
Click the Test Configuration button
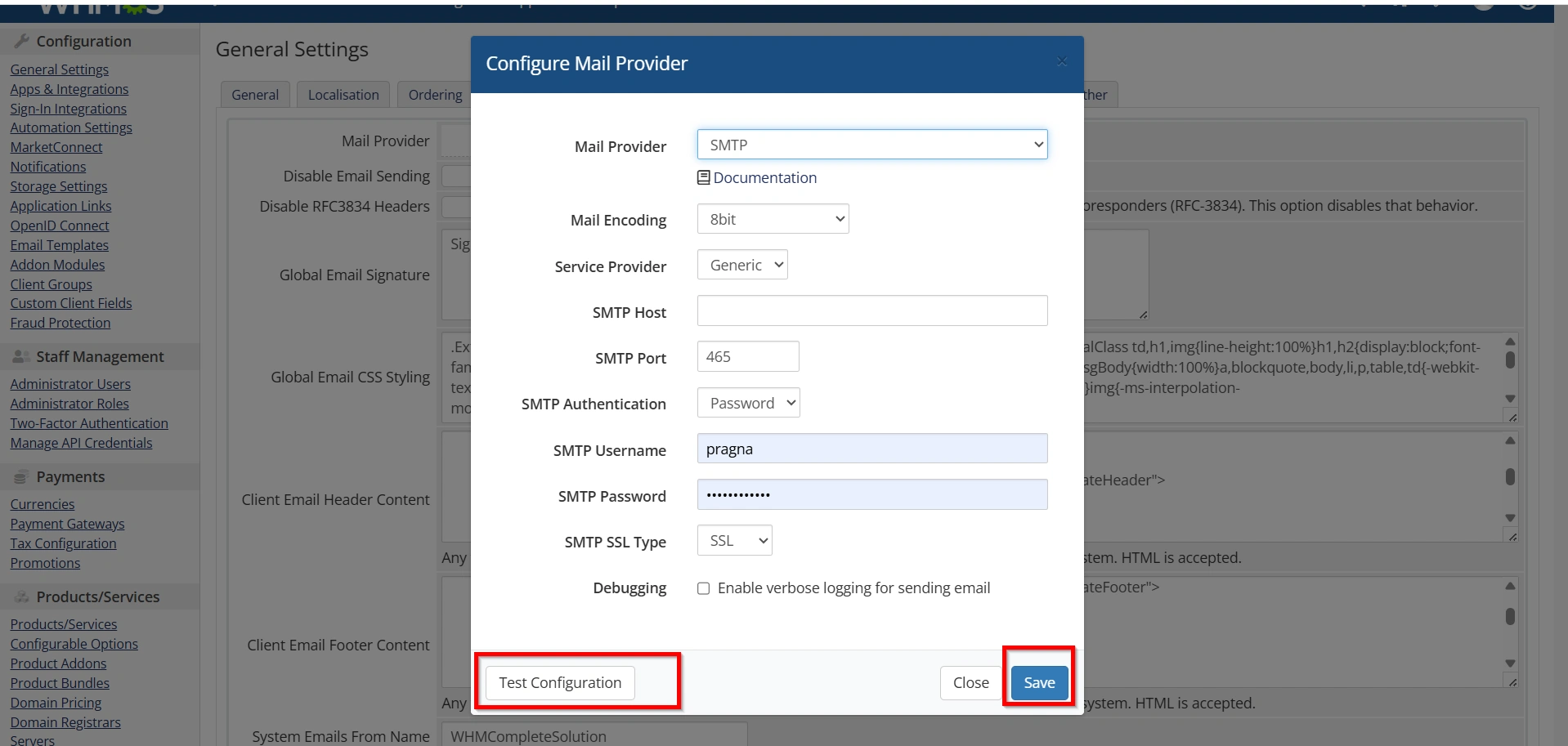coord(560,682)
